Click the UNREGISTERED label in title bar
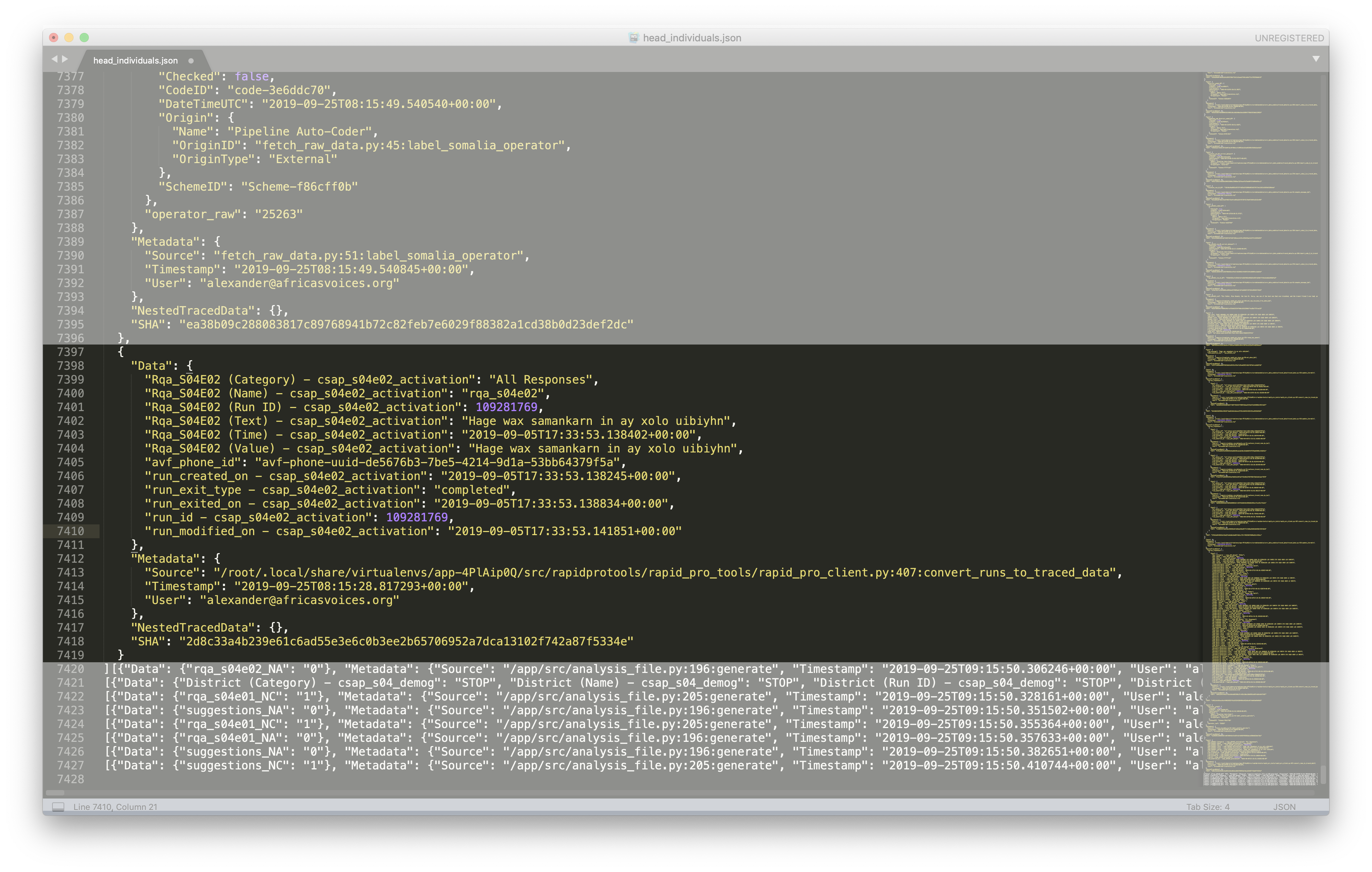 click(1289, 38)
